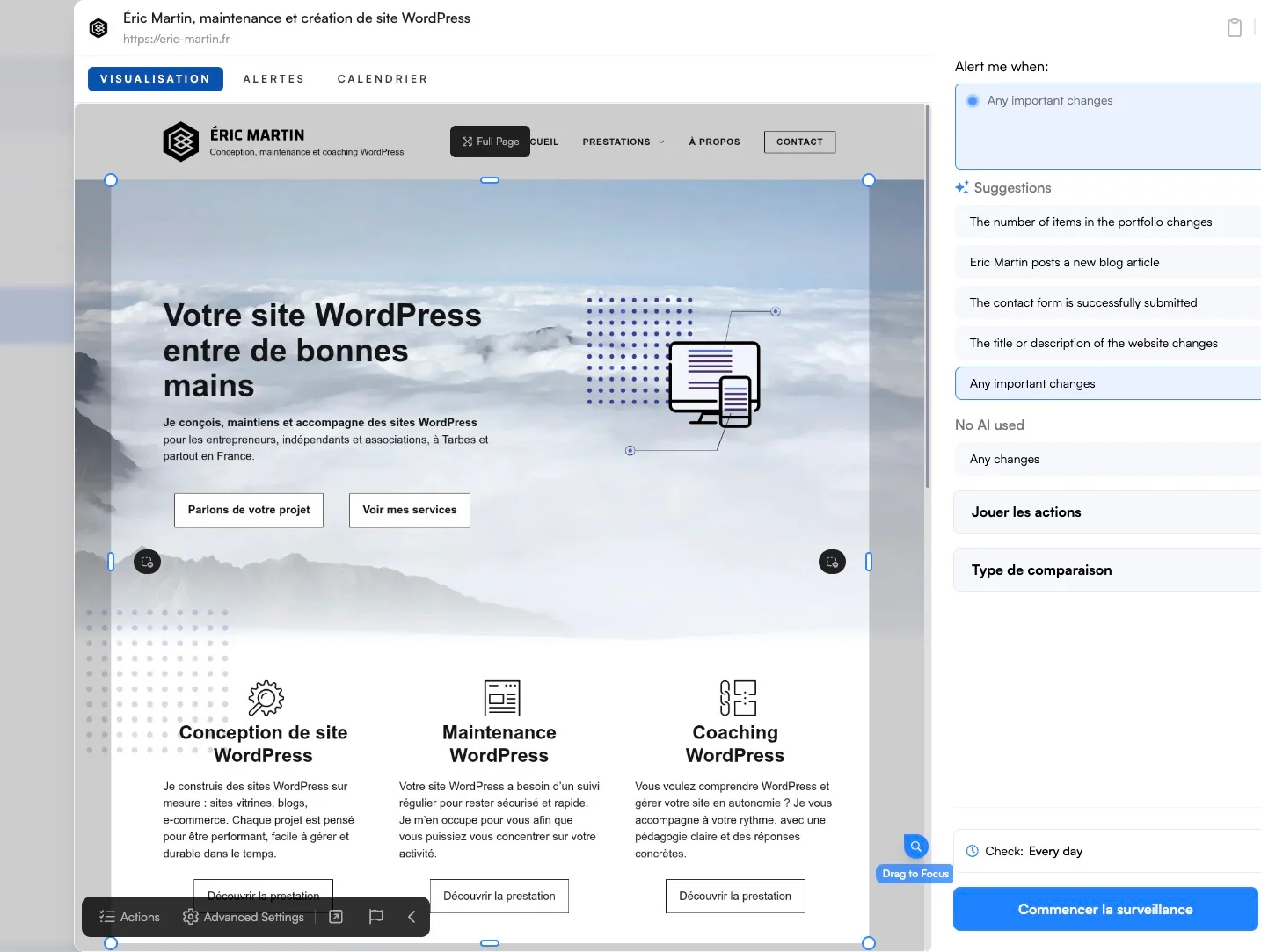This screenshot has width=1261, height=952.
Task: Click the Full Page button
Action: pos(490,142)
